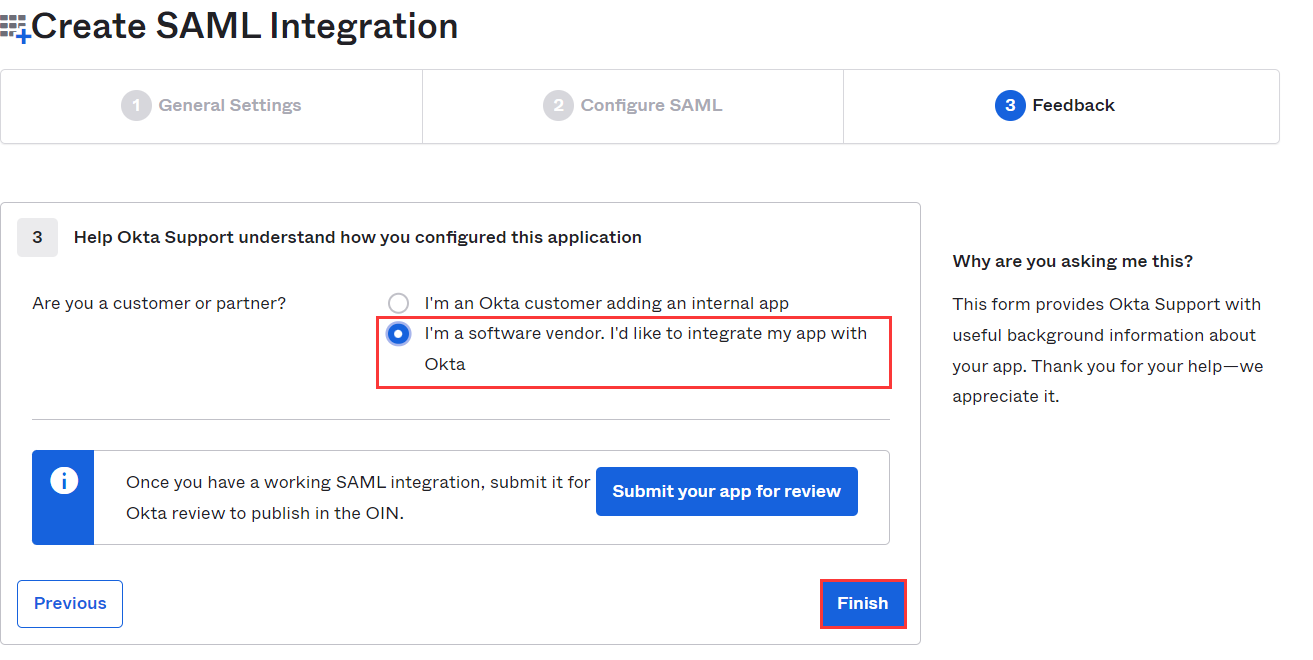Click the step 1 number circle

pyautogui.click(x=136, y=105)
